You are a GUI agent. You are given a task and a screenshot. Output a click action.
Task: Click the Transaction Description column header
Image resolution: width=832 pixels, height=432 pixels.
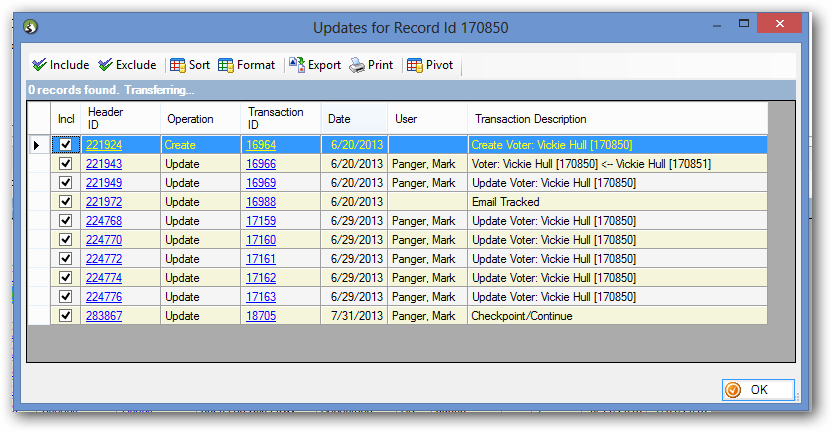(615, 119)
